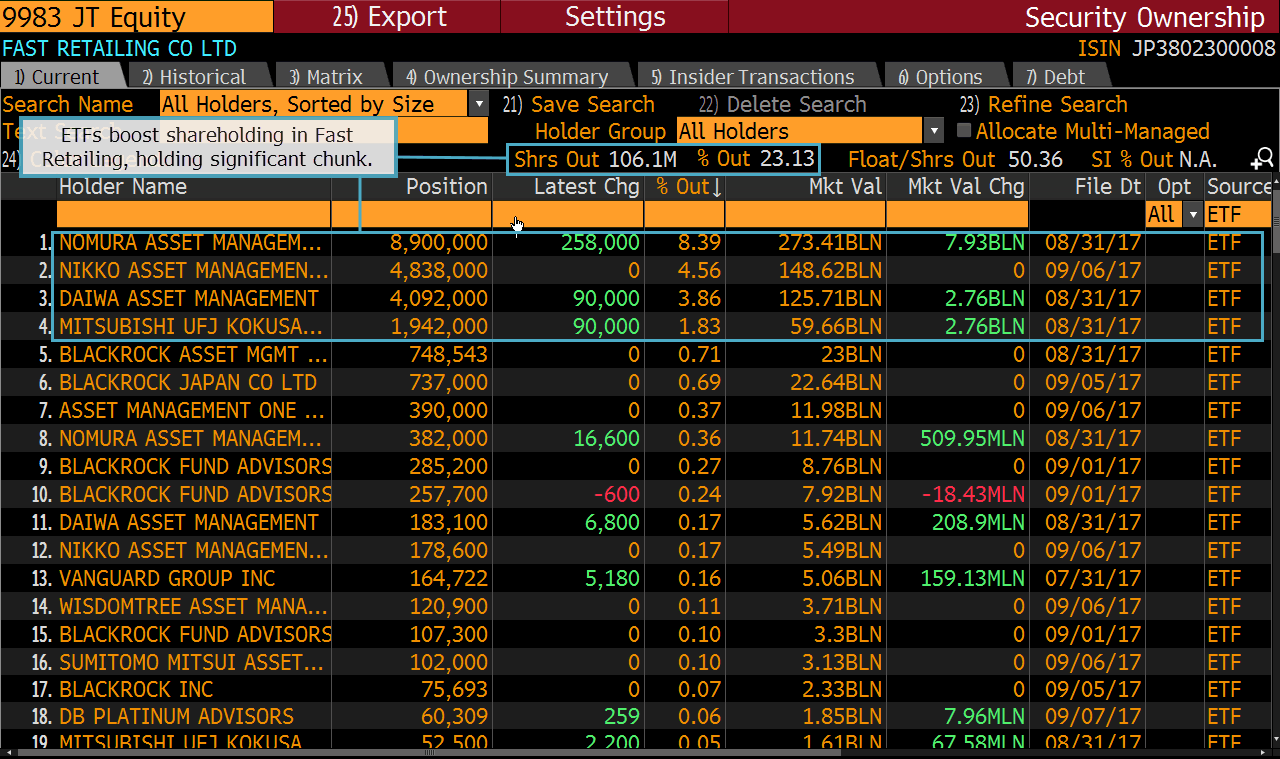Click the 9983 JT Equity ticker field
This screenshot has height=759, width=1280.
tap(136, 17)
